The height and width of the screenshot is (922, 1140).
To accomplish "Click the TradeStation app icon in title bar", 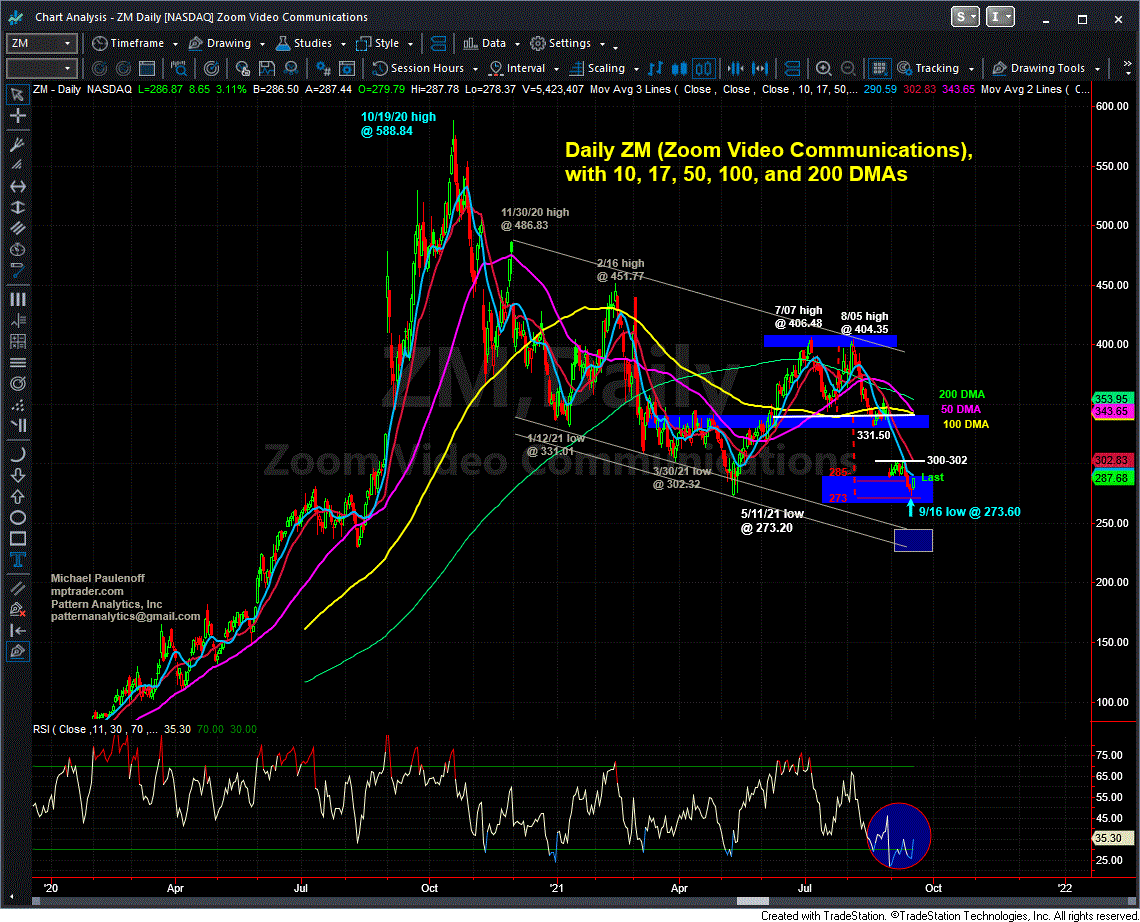I will pyautogui.click(x=15, y=17).
